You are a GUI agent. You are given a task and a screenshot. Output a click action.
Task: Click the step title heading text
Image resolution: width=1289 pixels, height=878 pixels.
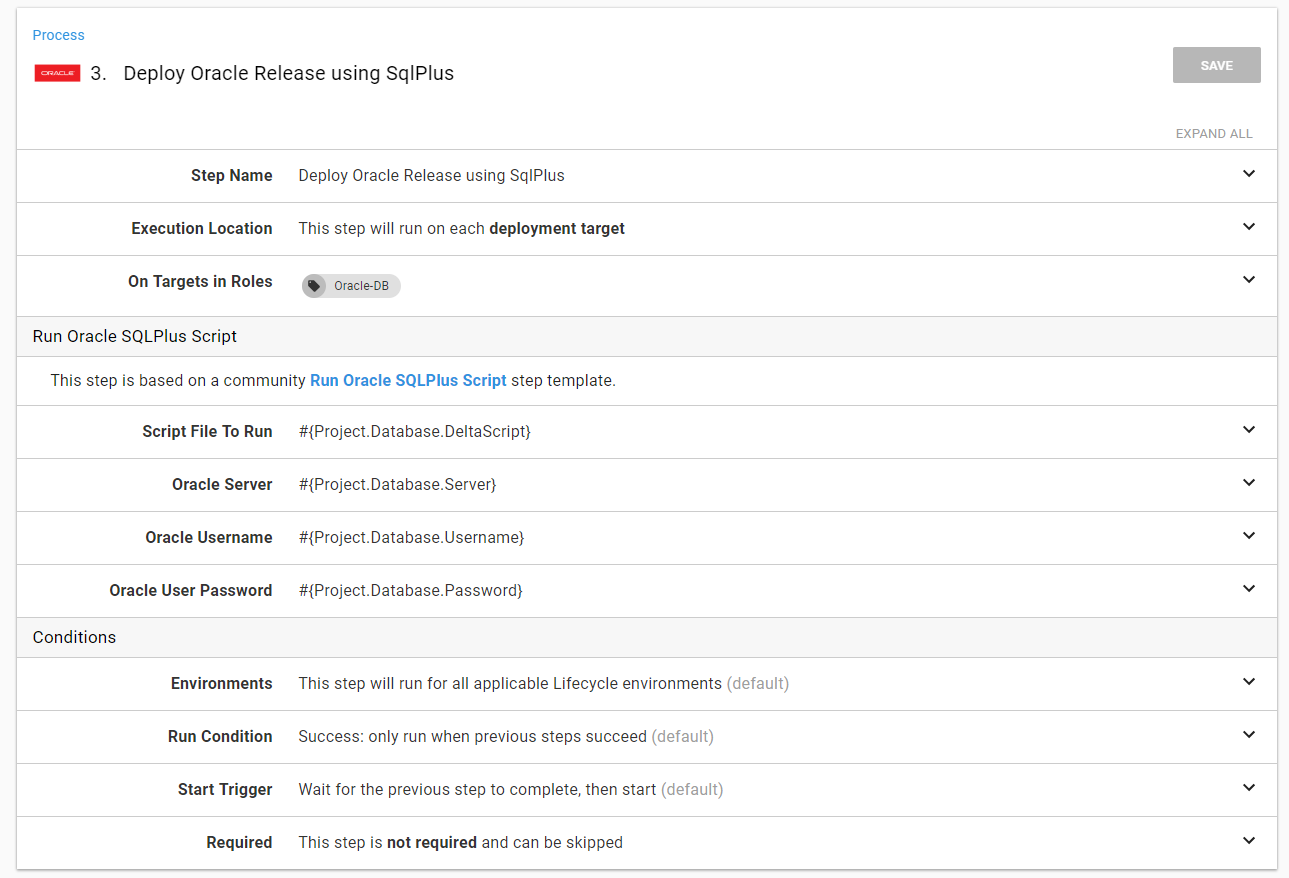click(x=288, y=73)
